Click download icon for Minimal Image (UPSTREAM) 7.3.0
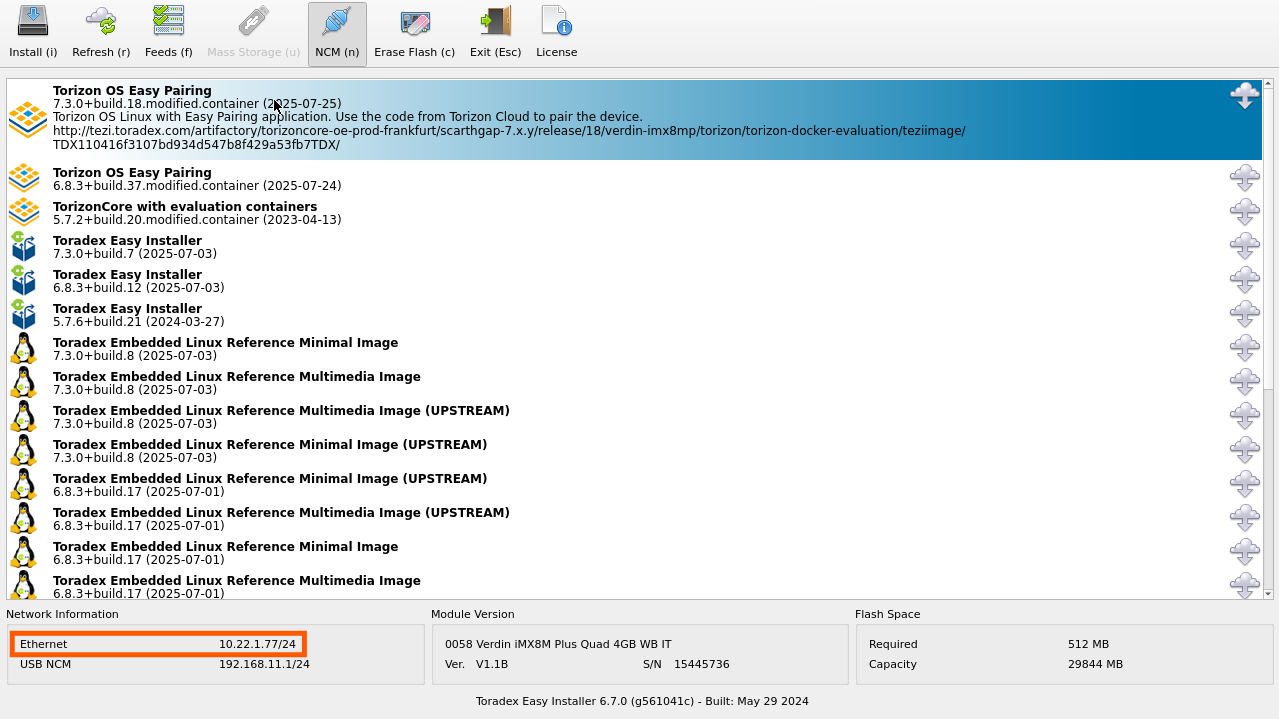The width and height of the screenshot is (1279, 719). pos(1245,450)
